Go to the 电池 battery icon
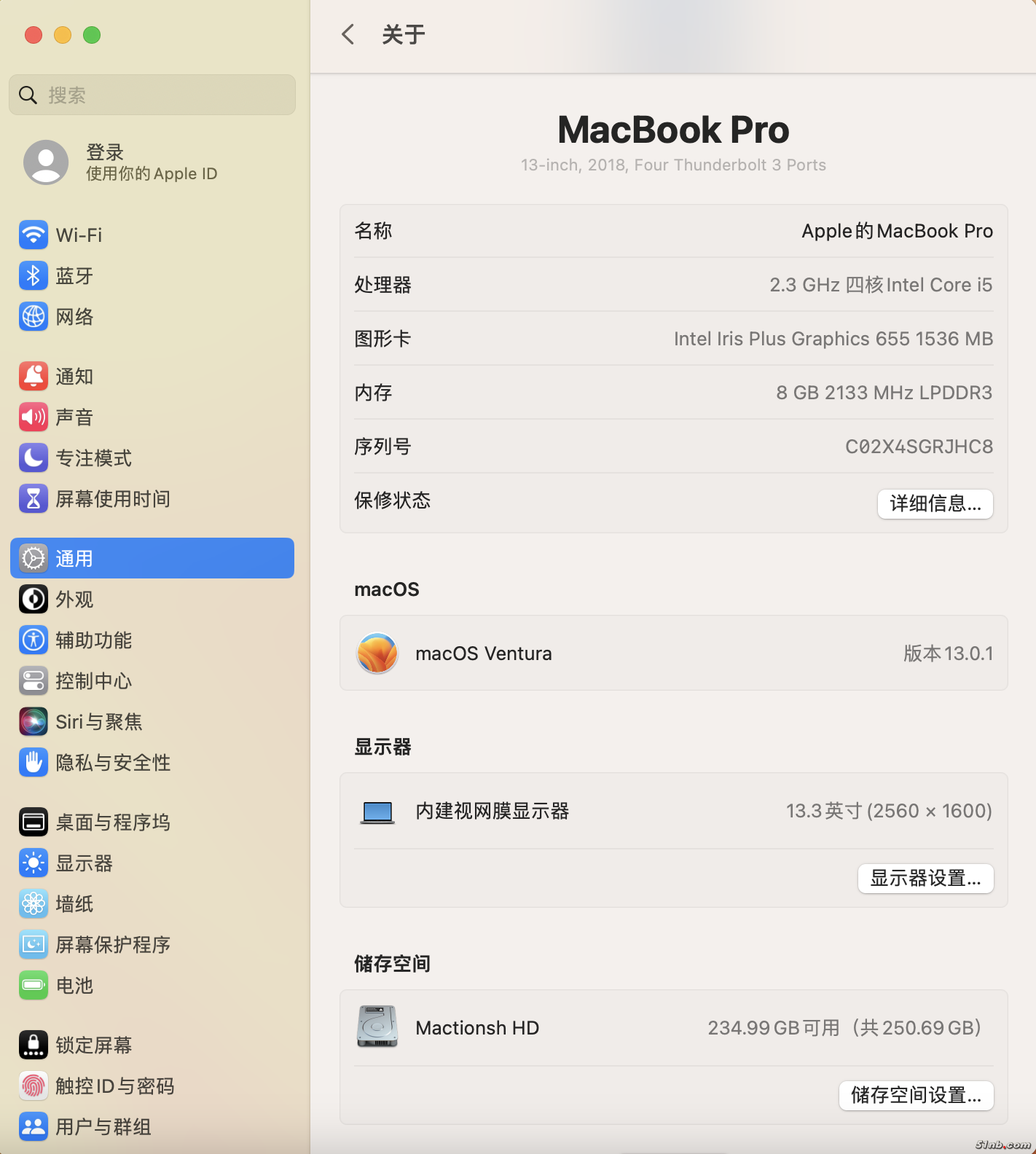This screenshot has width=1036, height=1154. point(34,985)
